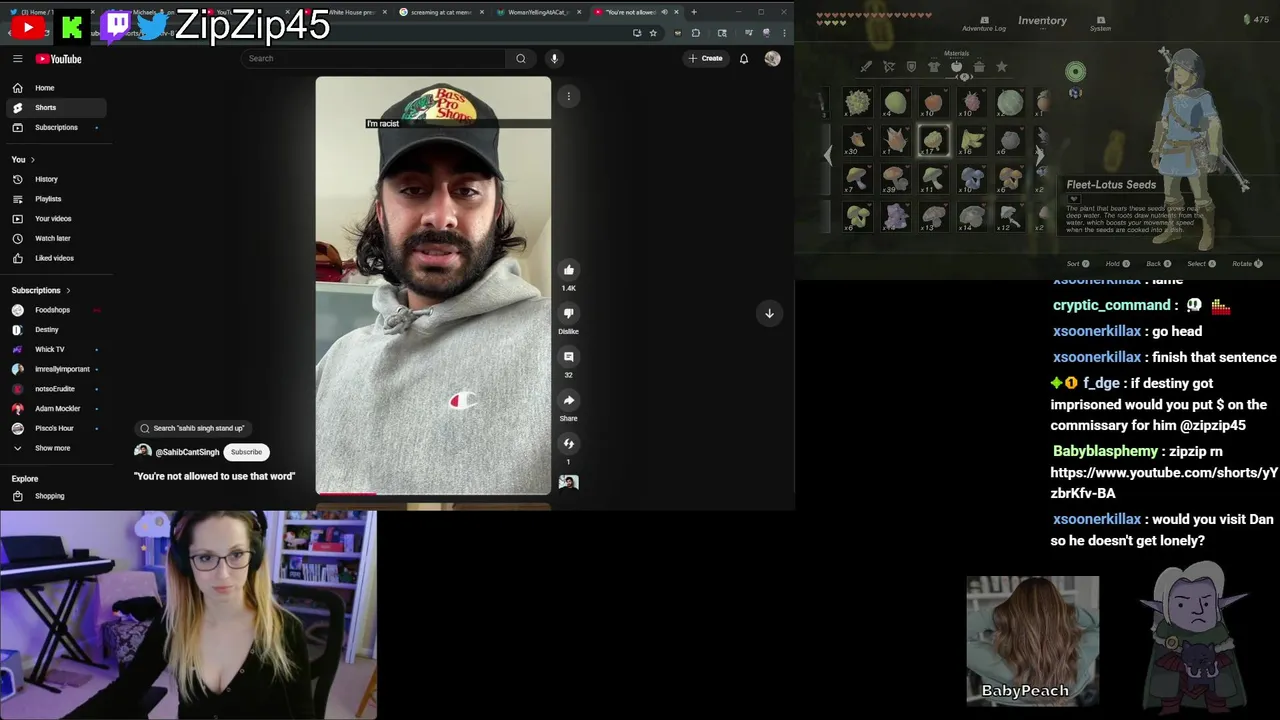Open the Short's three-dot more menu
This screenshot has width=1280, height=720.
[x=568, y=96]
